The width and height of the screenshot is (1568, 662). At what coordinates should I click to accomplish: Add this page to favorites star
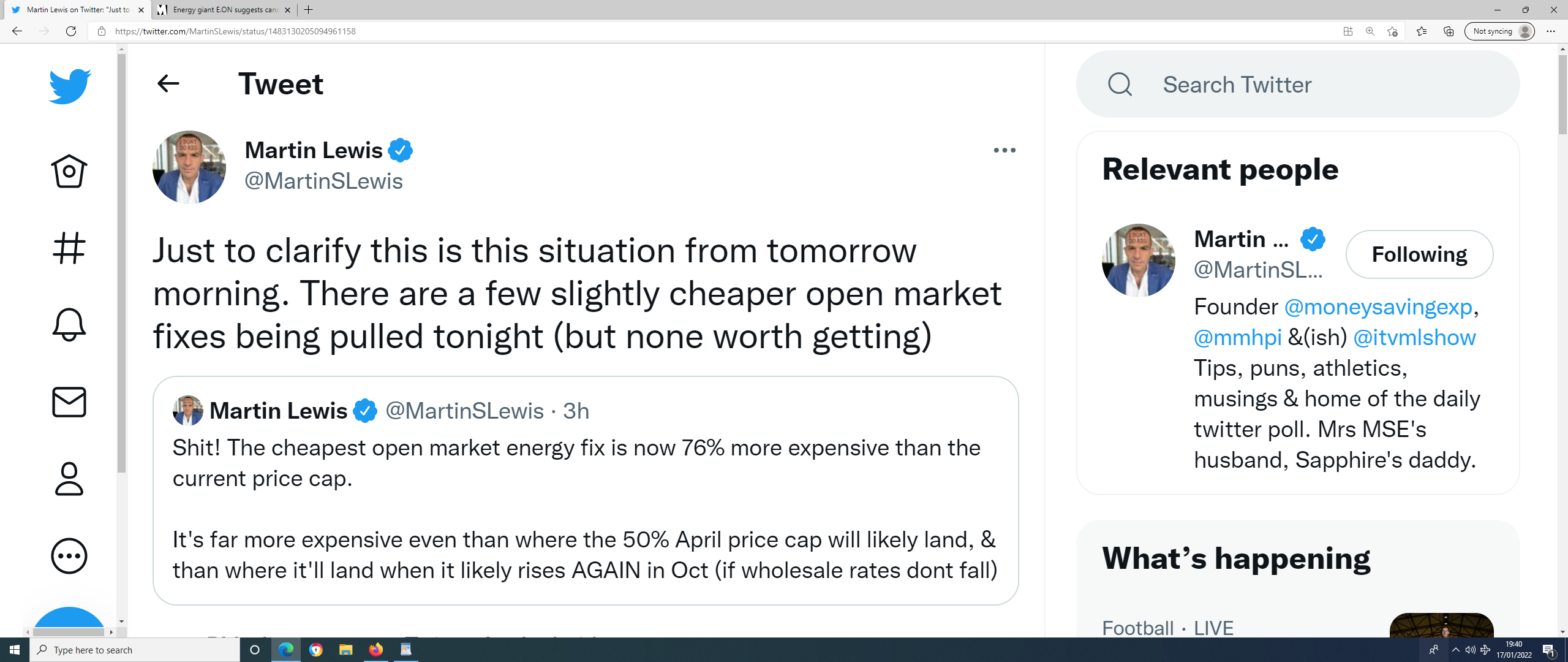(x=1392, y=31)
